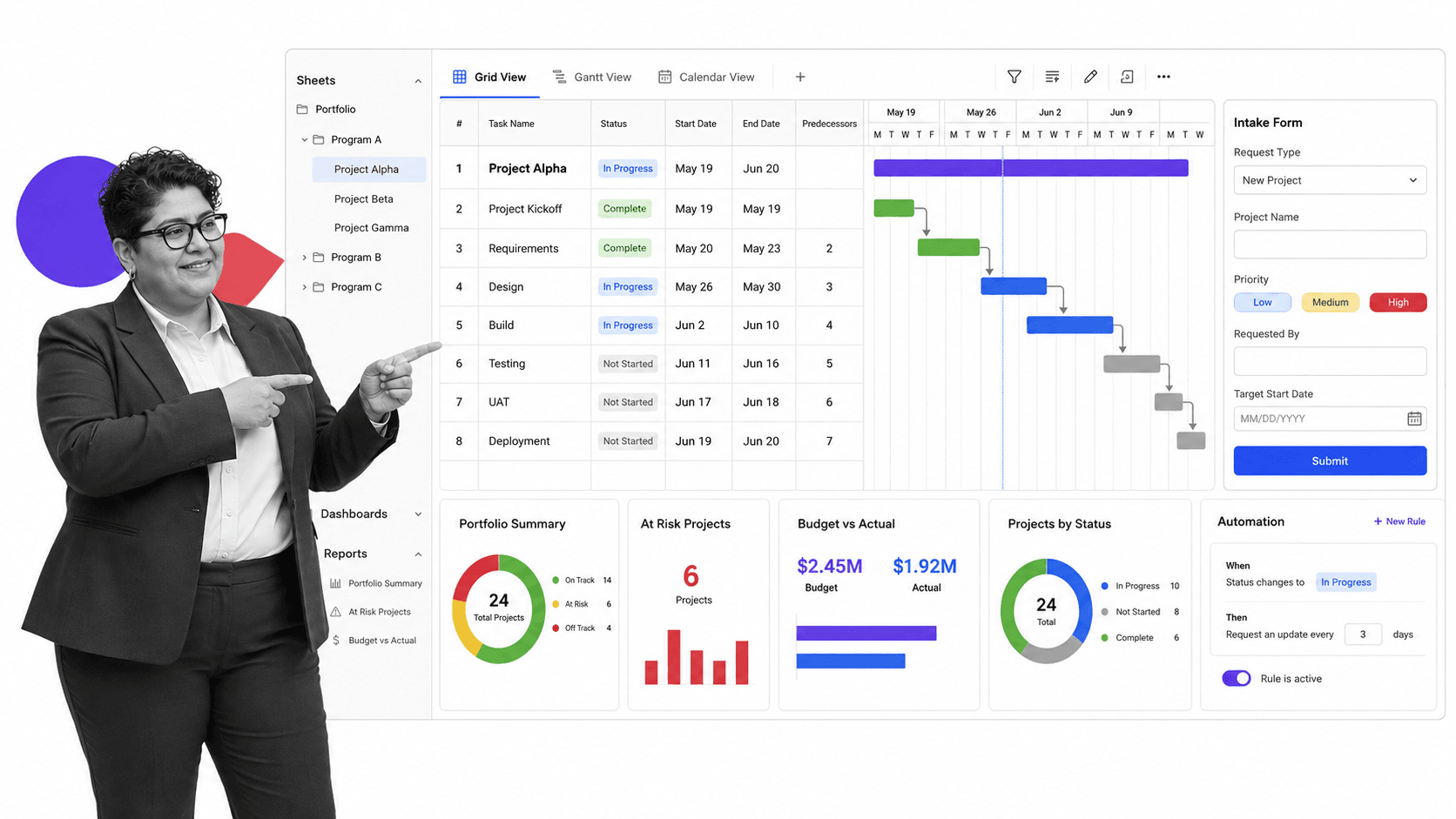Expand Program B tree node
The image size is (1456, 819).
(304, 257)
